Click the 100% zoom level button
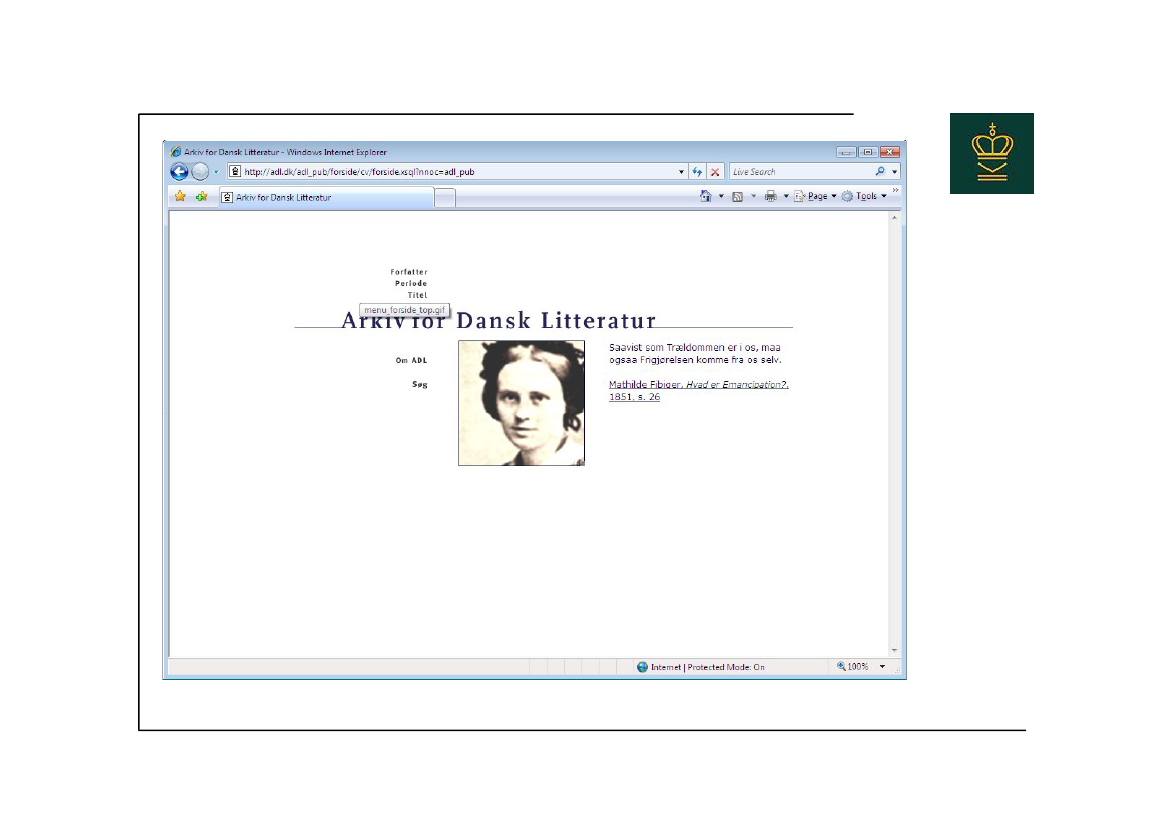The width and height of the screenshot is (1169, 827). (853, 667)
